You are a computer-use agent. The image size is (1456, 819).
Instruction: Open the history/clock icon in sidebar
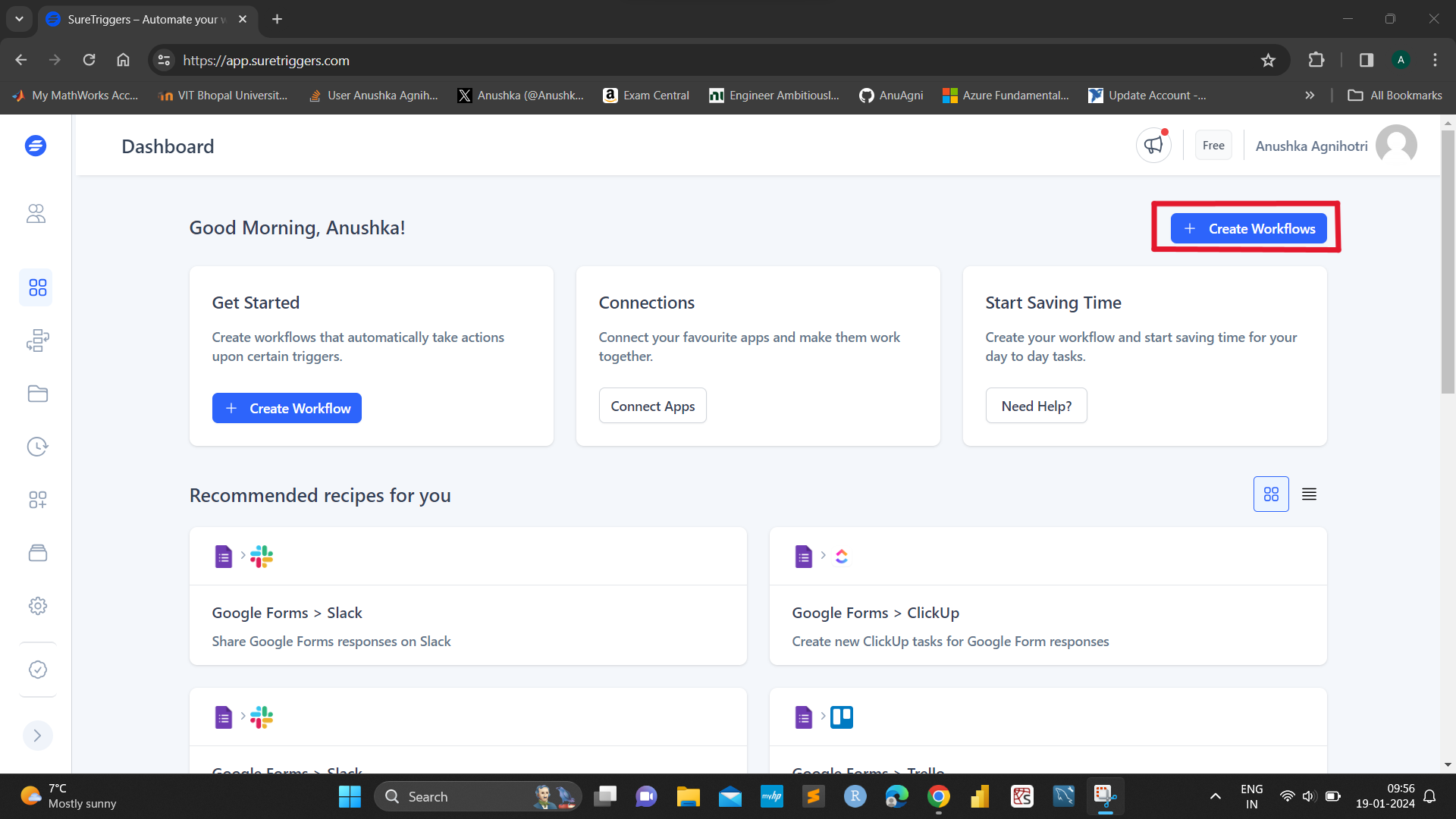click(37, 447)
